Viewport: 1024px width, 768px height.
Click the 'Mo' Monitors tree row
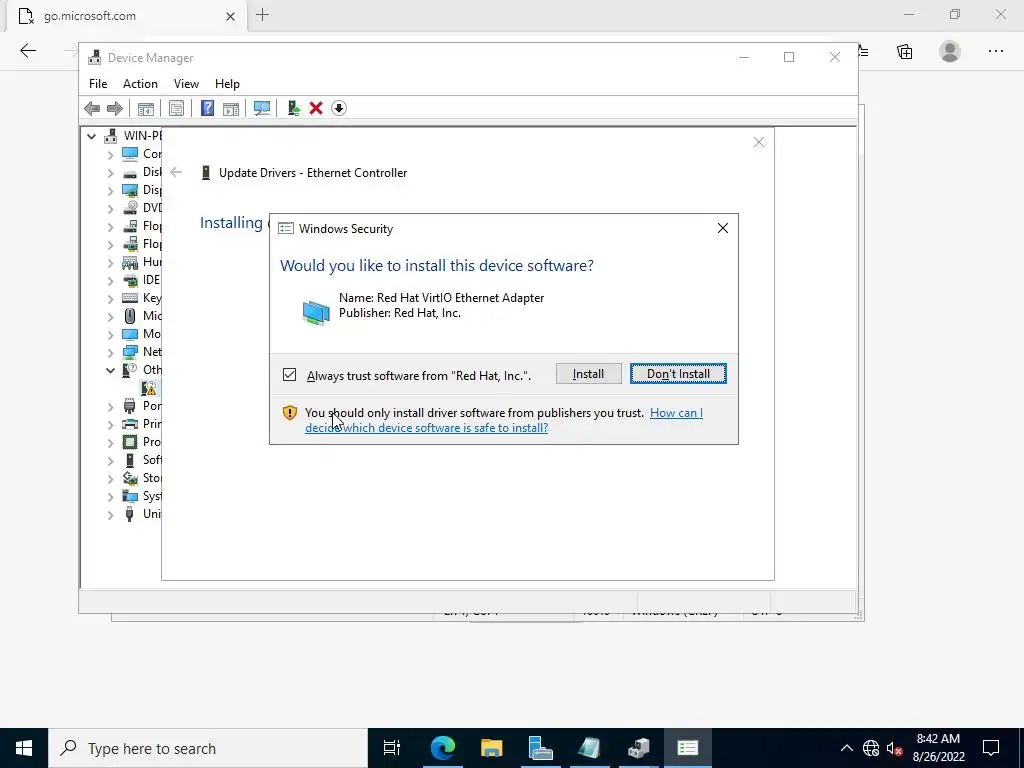(x=142, y=334)
